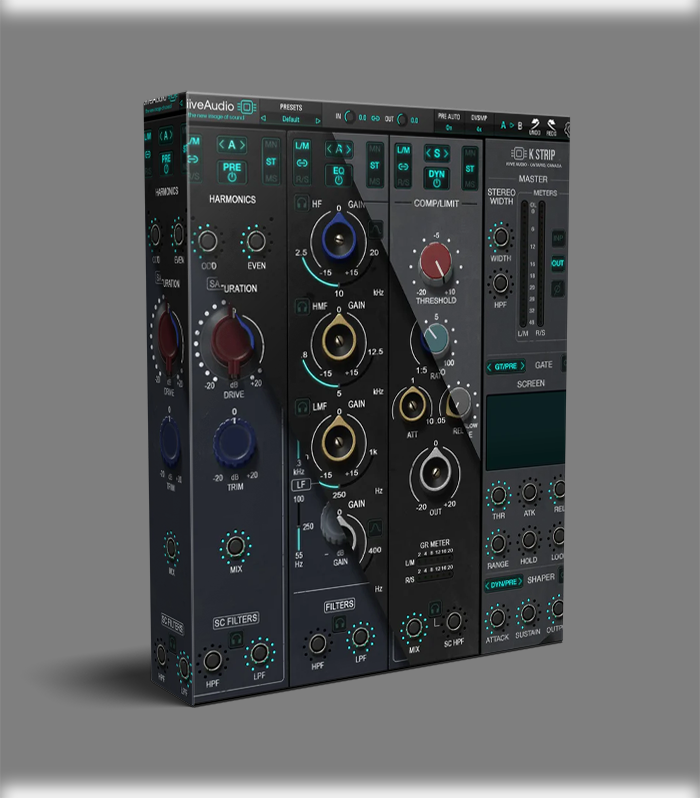This screenshot has width=700, height=798.
Task: Click the gate THR knob
Action: (x=498, y=495)
